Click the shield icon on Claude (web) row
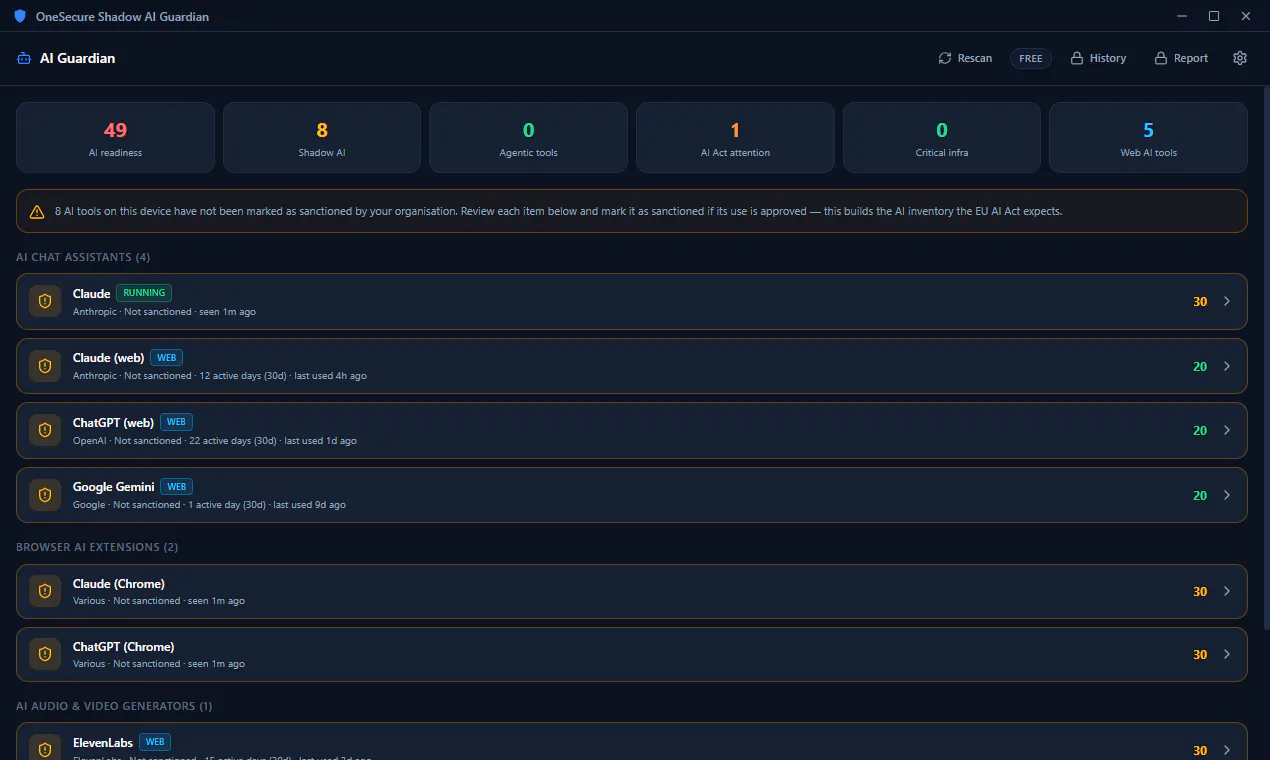The width and height of the screenshot is (1270, 760). [x=45, y=366]
